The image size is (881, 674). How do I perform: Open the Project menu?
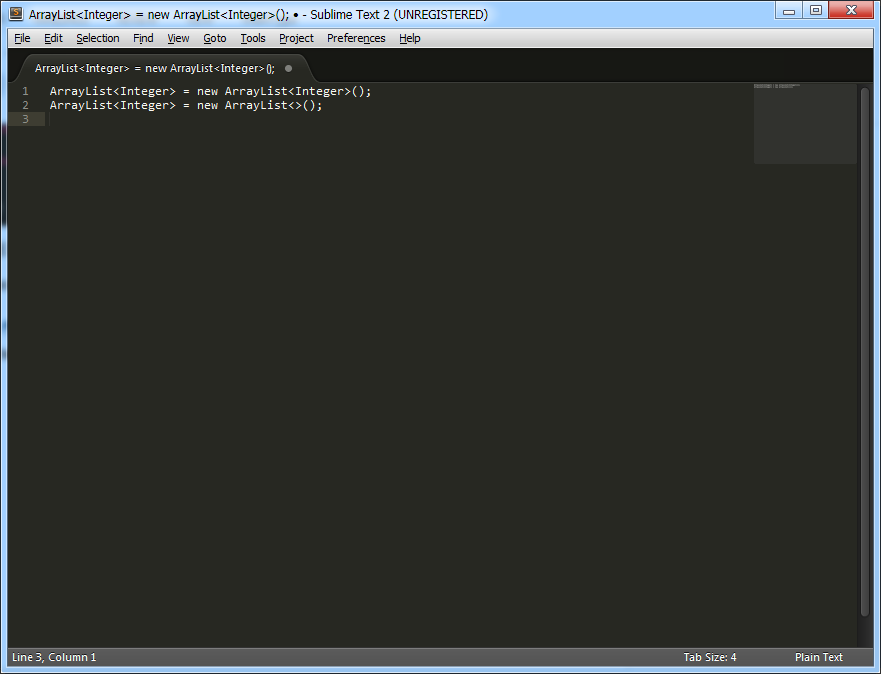coord(296,38)
